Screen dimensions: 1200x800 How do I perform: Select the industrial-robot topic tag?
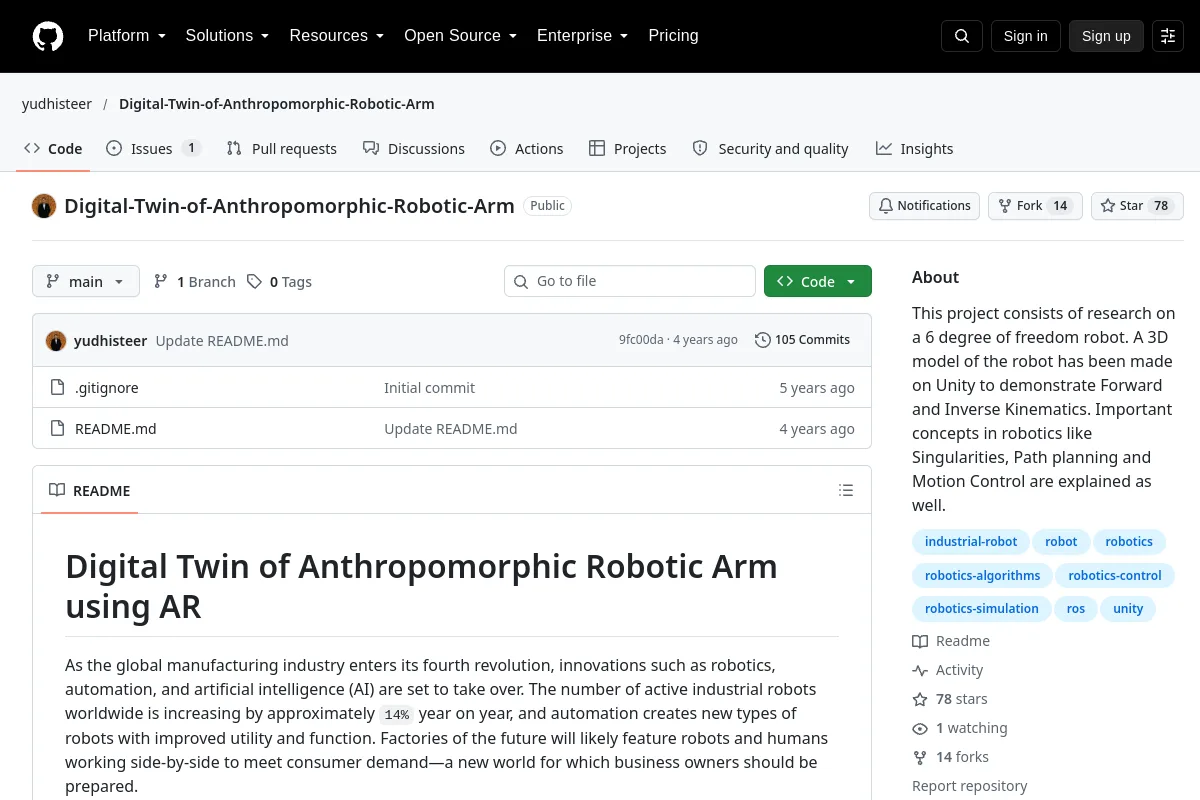[x=971, y=542]
